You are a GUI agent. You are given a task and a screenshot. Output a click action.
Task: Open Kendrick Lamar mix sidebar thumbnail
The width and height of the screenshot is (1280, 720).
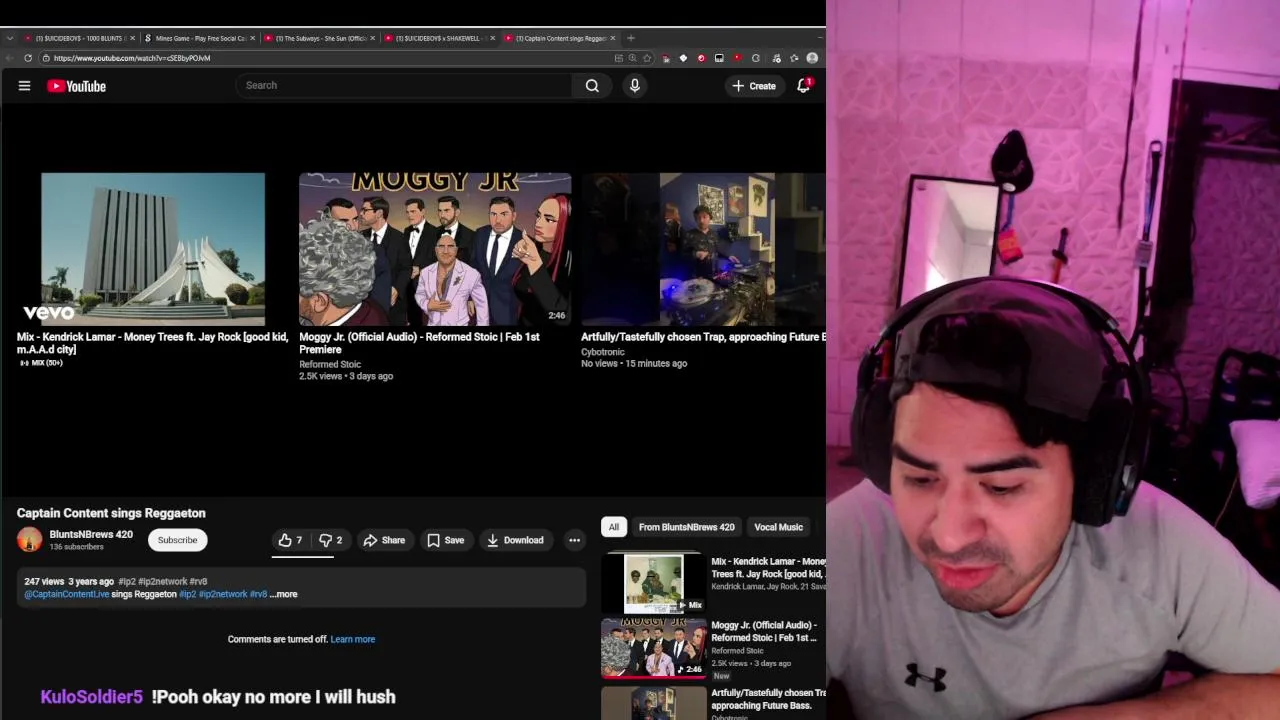pyautogui.click(x=653, y=583)
